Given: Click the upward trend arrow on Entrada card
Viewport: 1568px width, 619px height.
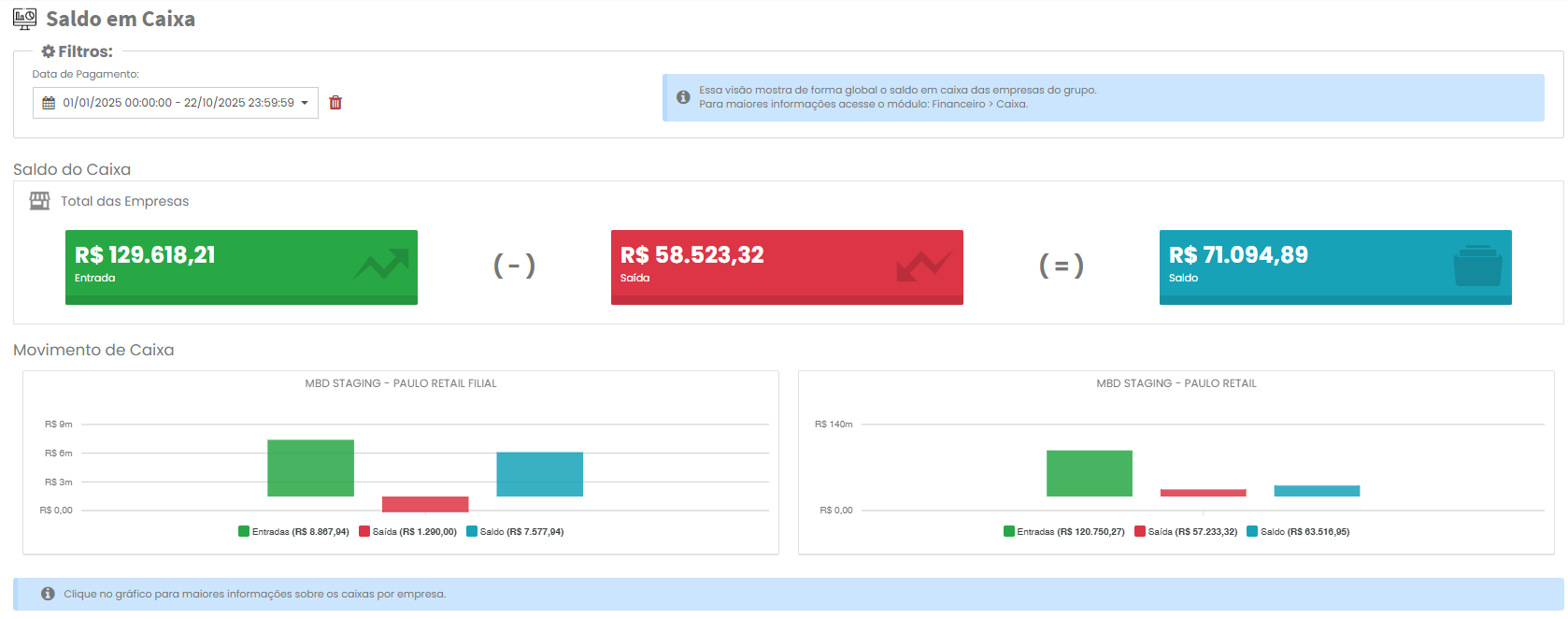Looking at the screenshot, I should 381,266.
